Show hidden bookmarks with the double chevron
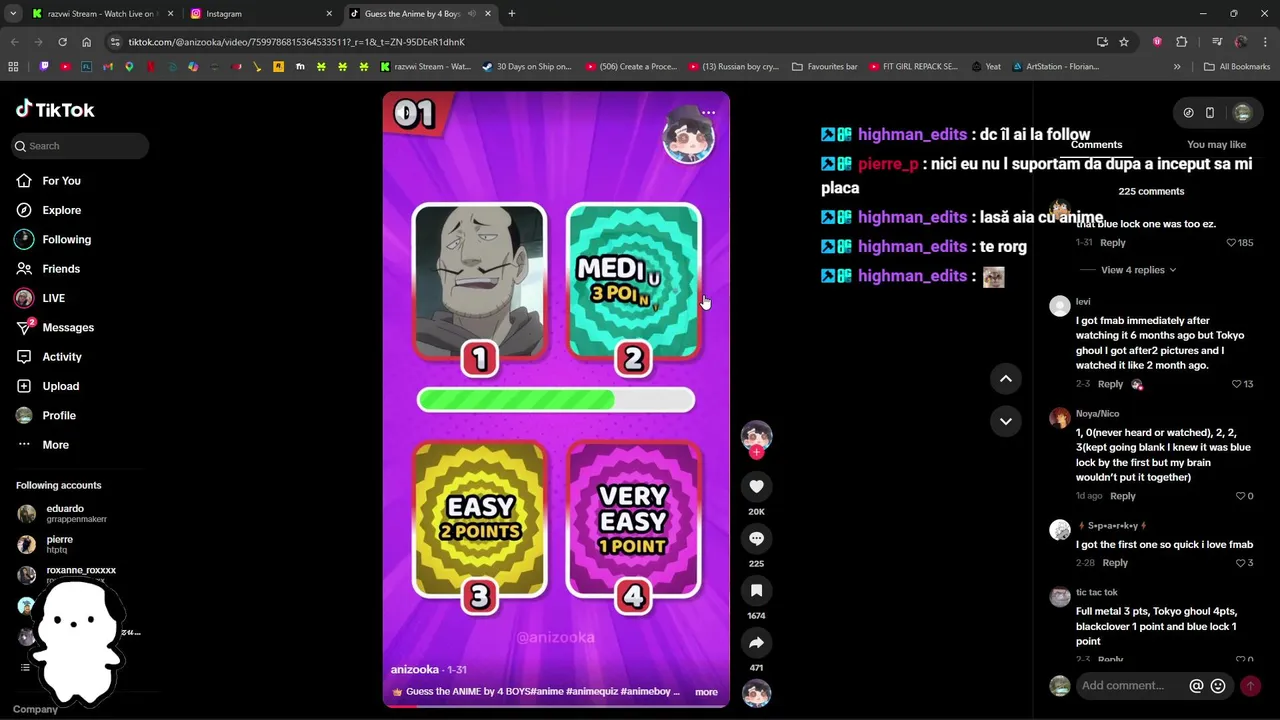This screenshot has width=1280, height=720. 1177,67
